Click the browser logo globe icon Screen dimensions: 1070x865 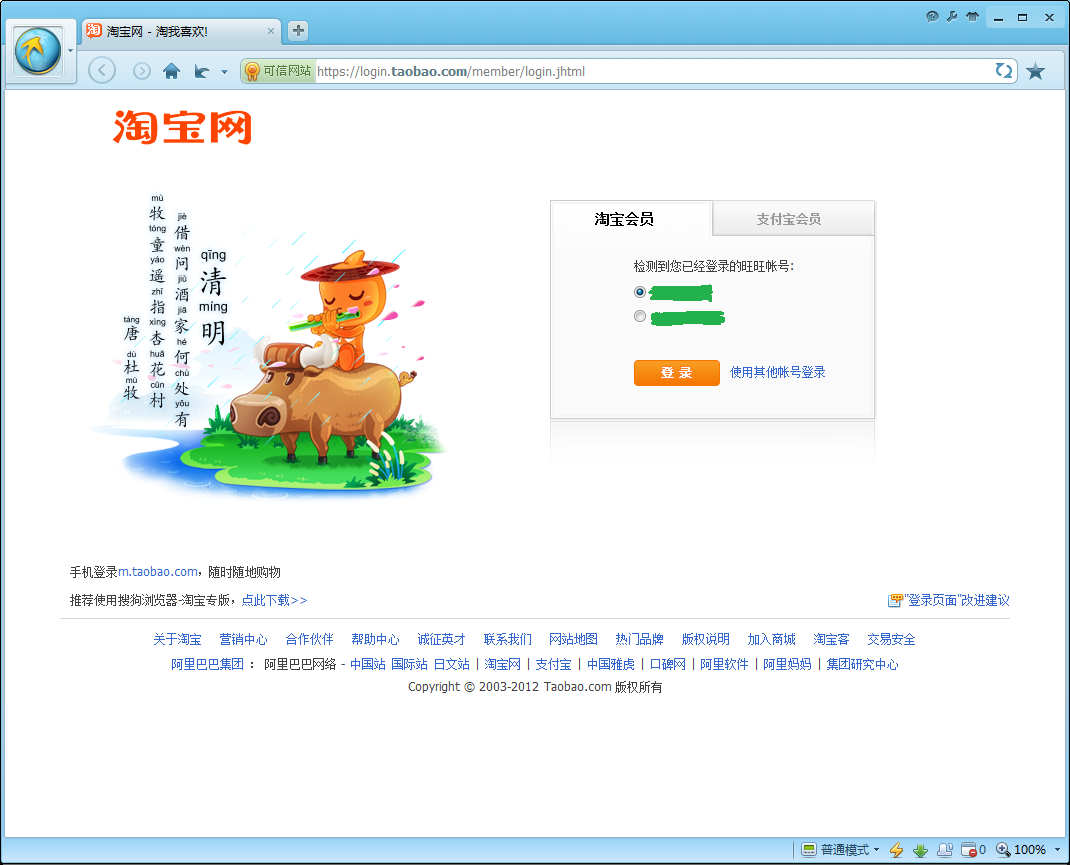tap(38, 51)
